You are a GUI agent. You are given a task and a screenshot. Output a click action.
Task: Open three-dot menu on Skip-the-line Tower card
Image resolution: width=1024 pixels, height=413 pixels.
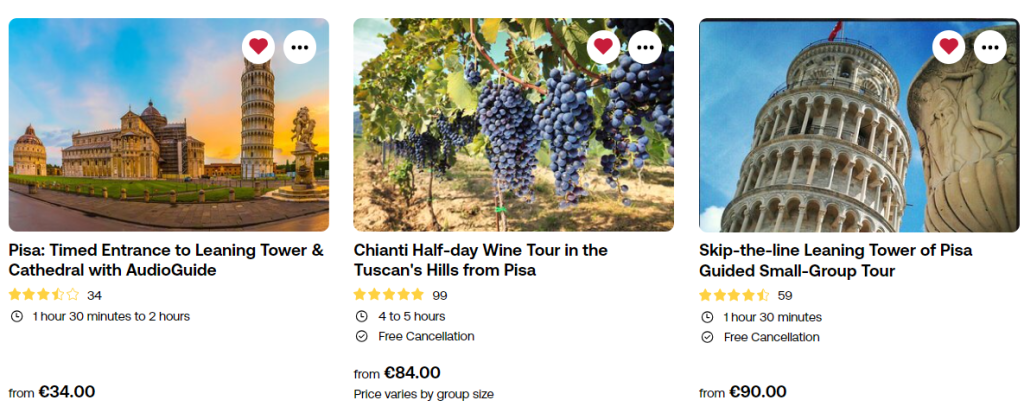pyautogui.click(x=990, y=46)
